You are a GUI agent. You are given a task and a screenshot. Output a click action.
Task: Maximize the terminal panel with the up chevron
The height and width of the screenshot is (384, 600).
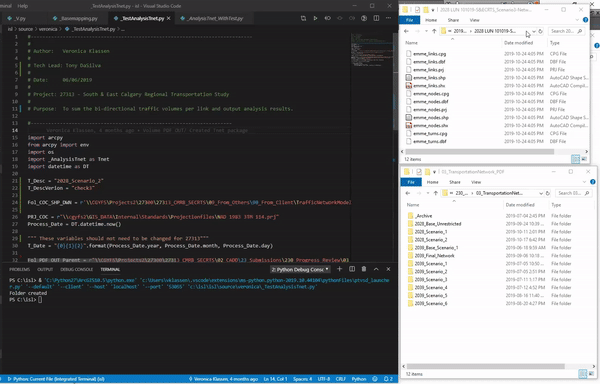click(376, 269)
